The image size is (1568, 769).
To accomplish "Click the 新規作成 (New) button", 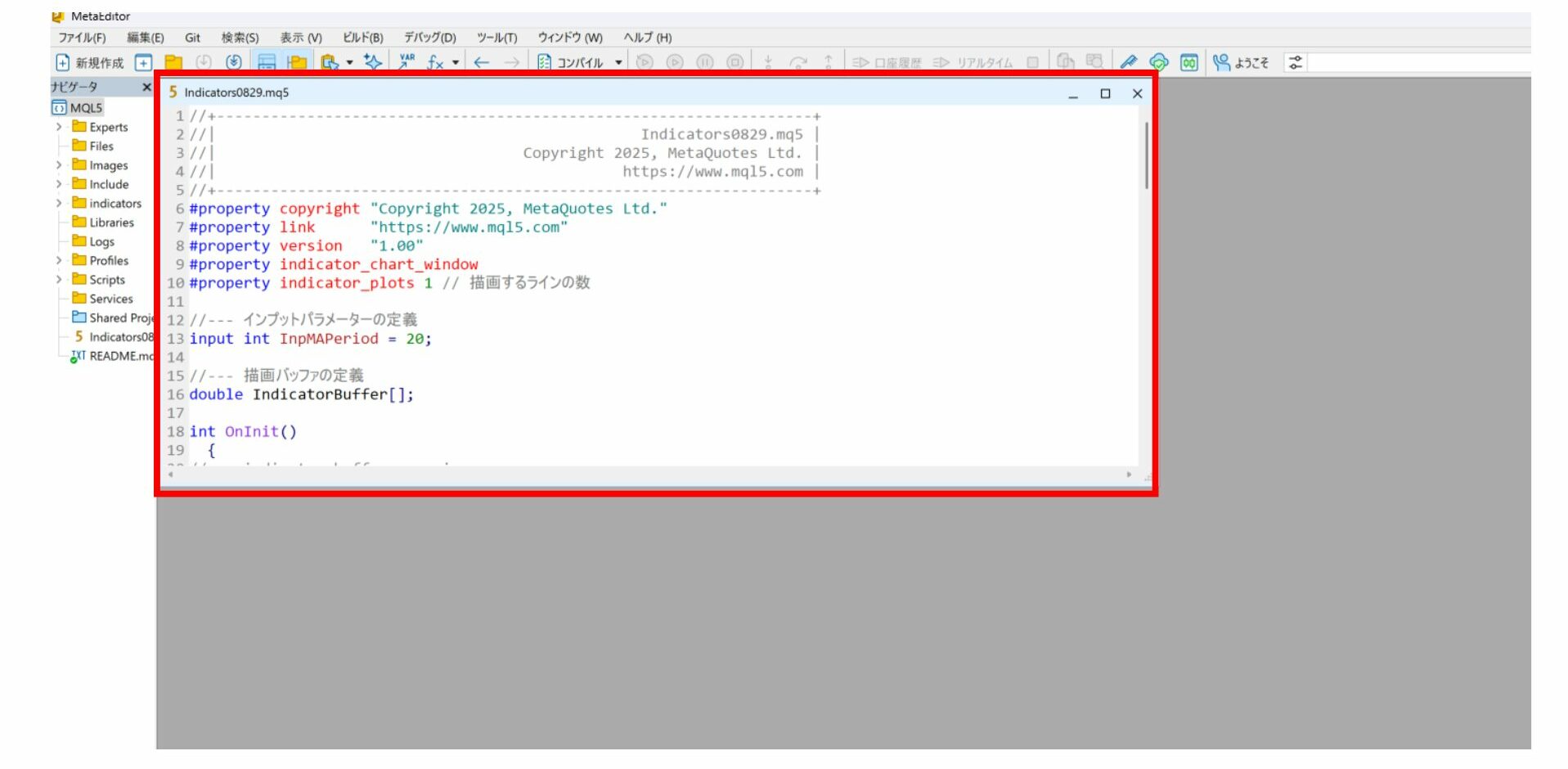I will (x=90, y=63).
